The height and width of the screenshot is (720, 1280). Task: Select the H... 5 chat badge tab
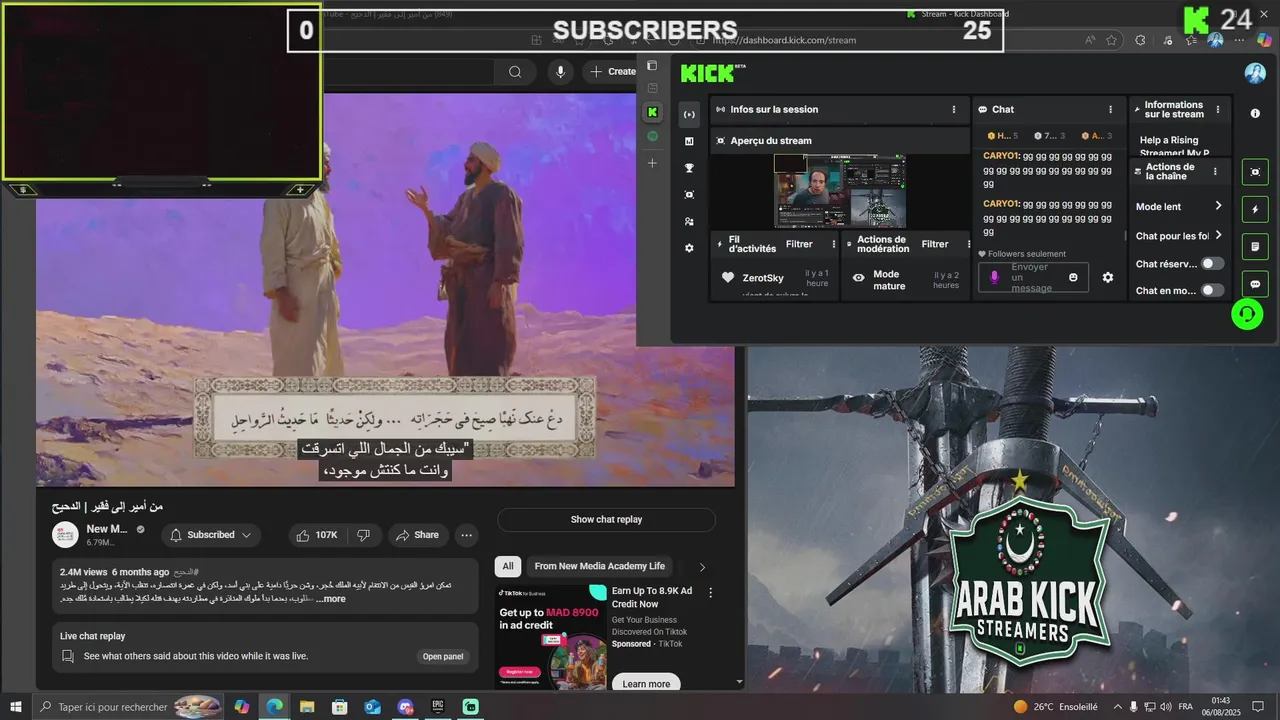[x=1003, y=136]
